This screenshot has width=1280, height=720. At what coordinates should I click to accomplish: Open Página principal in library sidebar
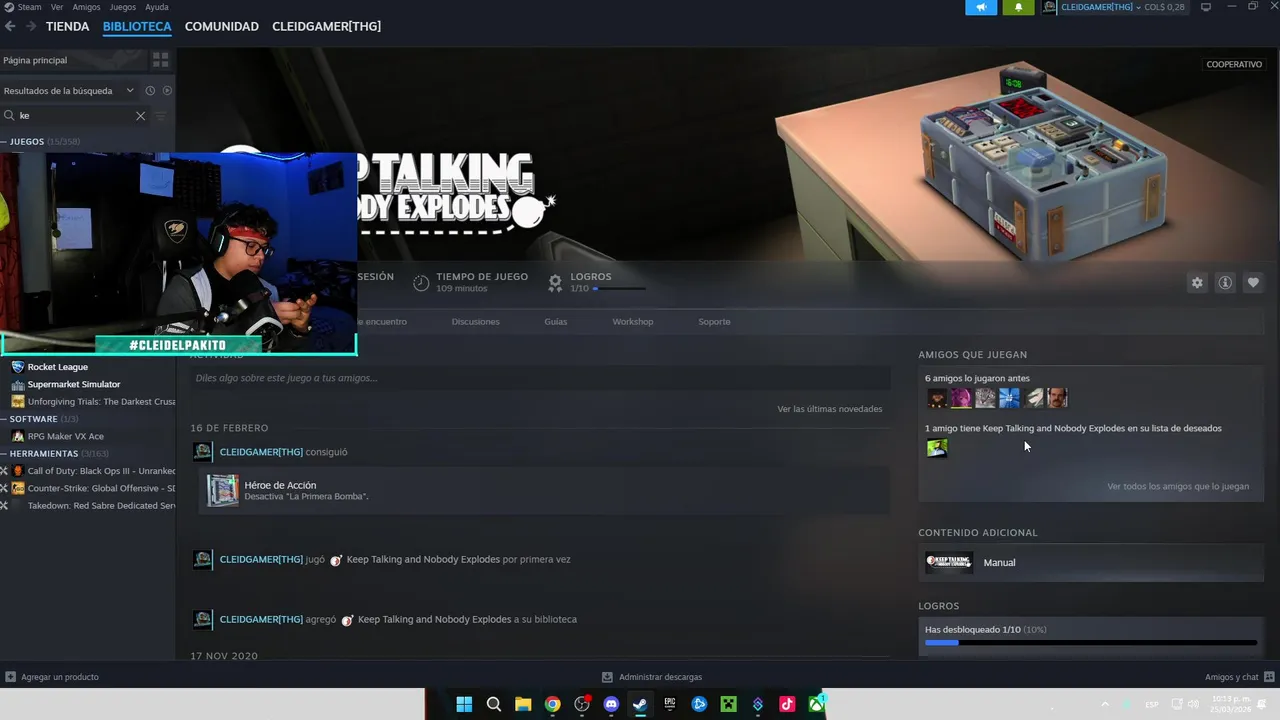tap(35, 60)
